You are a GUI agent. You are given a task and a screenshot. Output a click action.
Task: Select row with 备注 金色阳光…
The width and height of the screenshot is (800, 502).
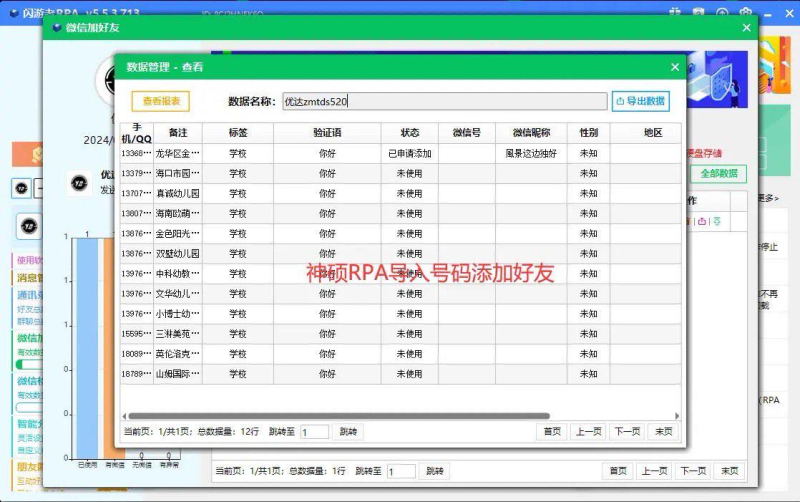point(401,234)
